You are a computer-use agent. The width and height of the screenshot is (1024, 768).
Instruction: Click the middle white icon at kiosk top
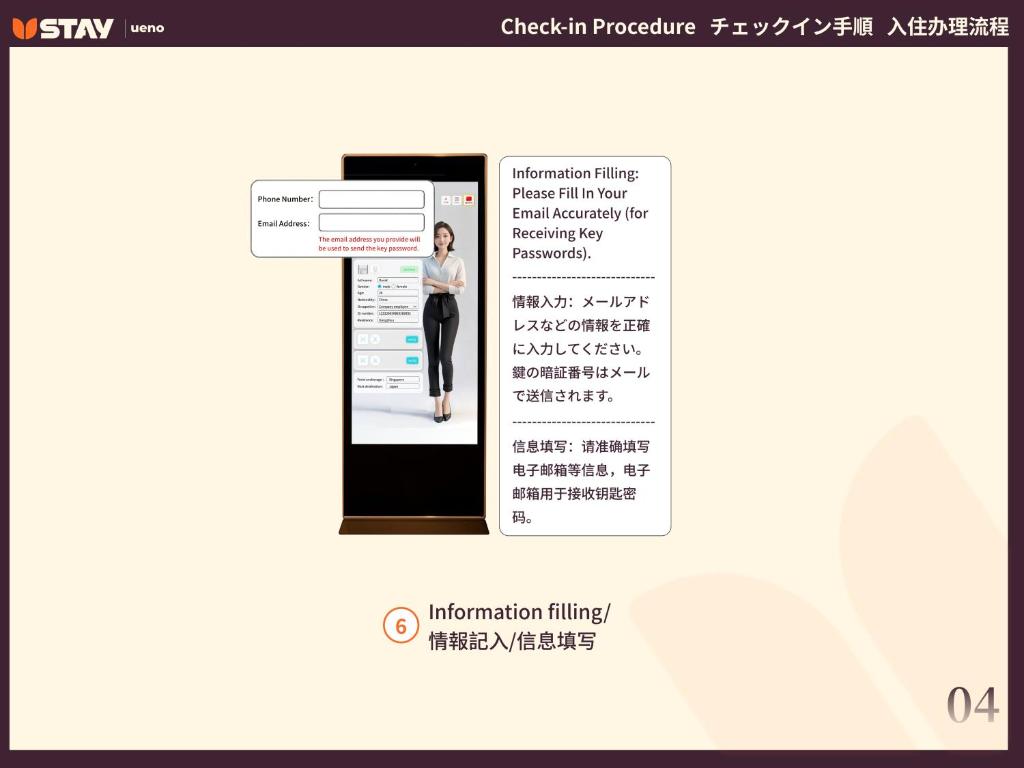point(457,199)
